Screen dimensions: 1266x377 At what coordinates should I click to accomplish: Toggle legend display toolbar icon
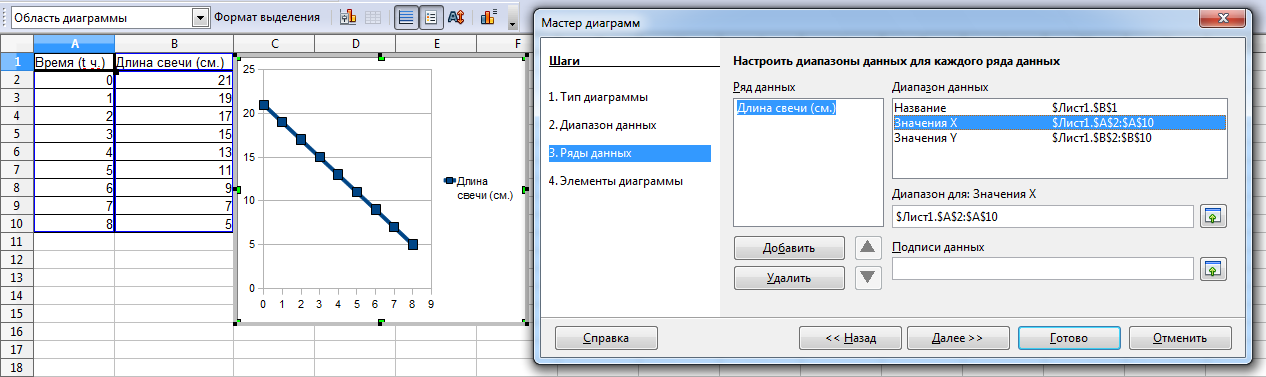pos(431,18)
